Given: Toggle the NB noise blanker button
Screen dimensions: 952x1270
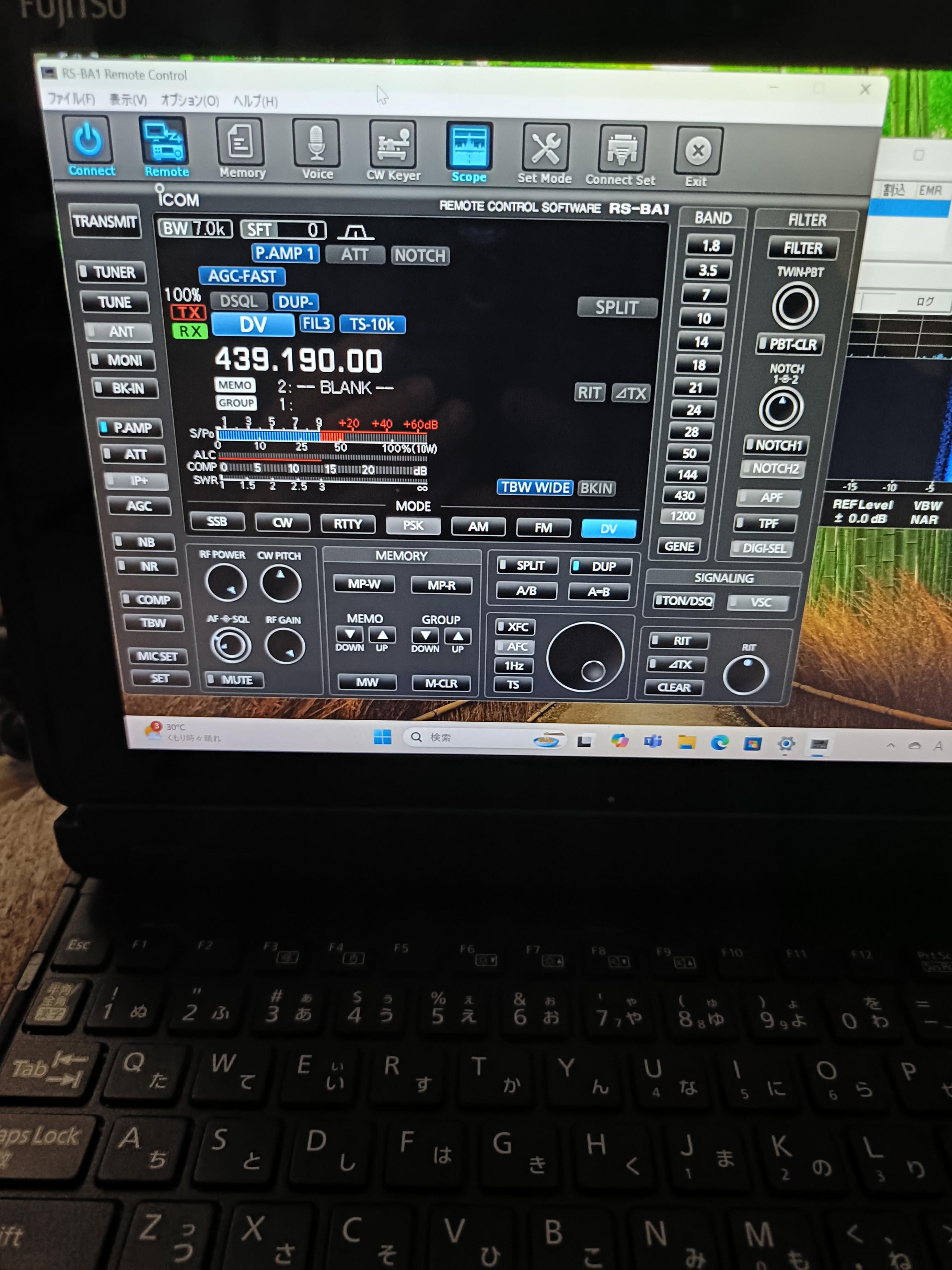Looking at the screenshot, I should point(143,542).
